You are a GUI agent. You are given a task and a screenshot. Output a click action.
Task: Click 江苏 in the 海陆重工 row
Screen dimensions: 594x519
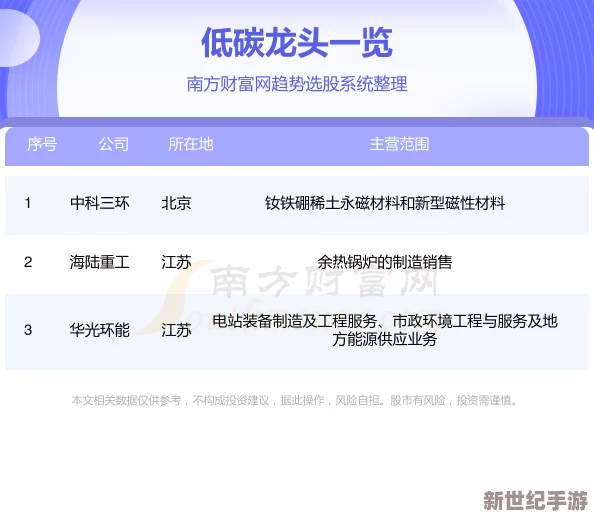tap(176, 262)
